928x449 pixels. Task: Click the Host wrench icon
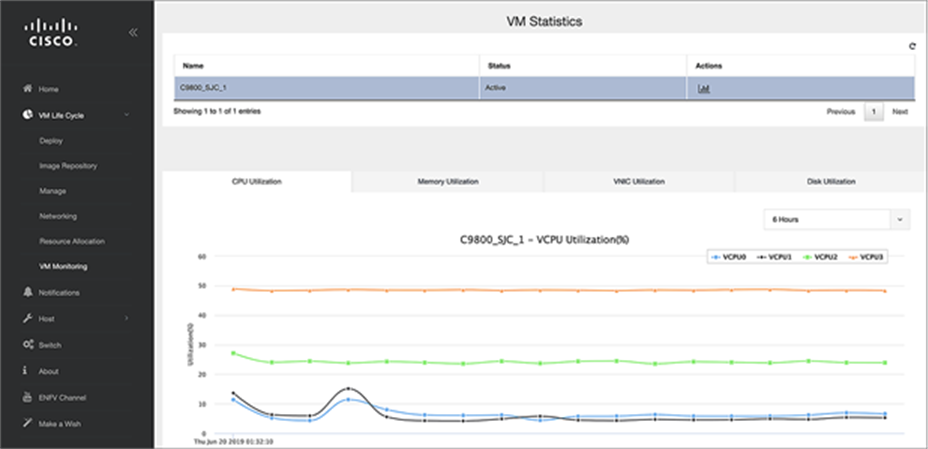[x=27, y=318]
